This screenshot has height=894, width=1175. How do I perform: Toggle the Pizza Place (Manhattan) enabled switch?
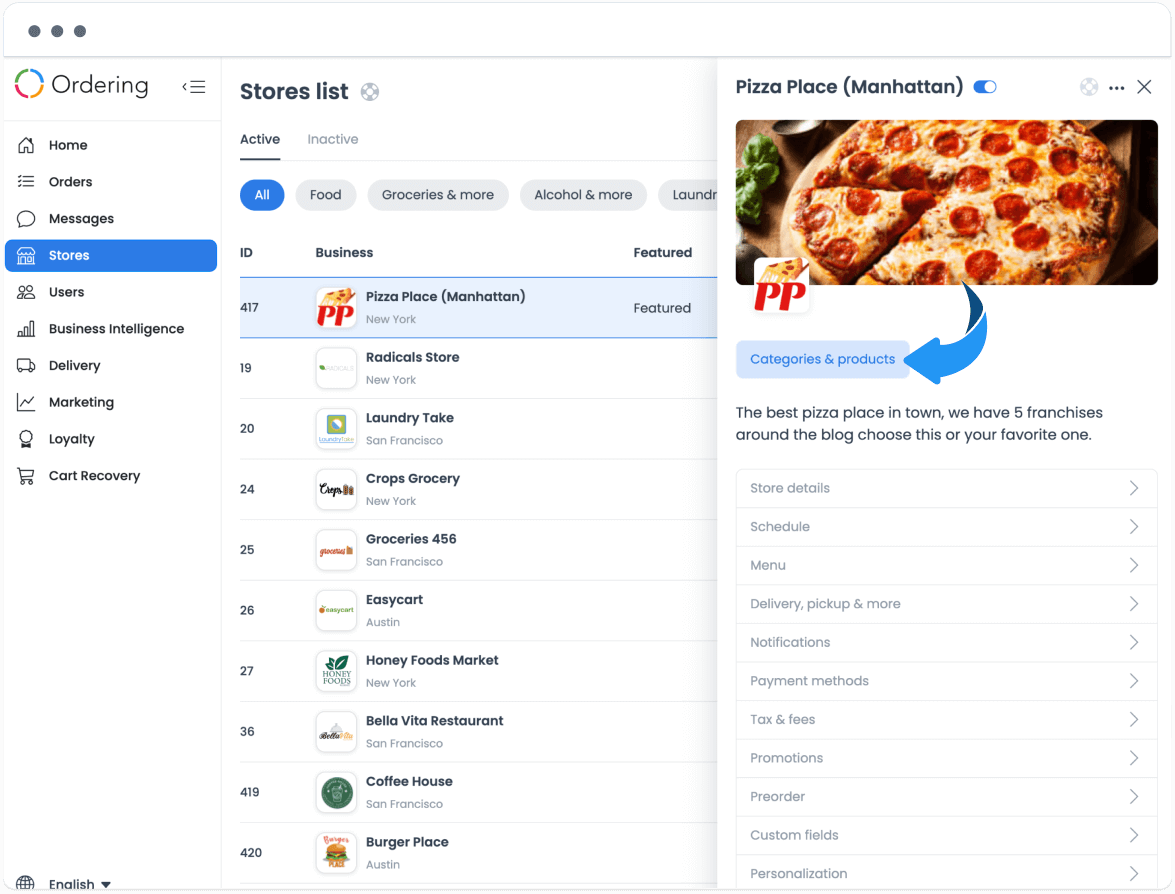(x=985, y=87)
